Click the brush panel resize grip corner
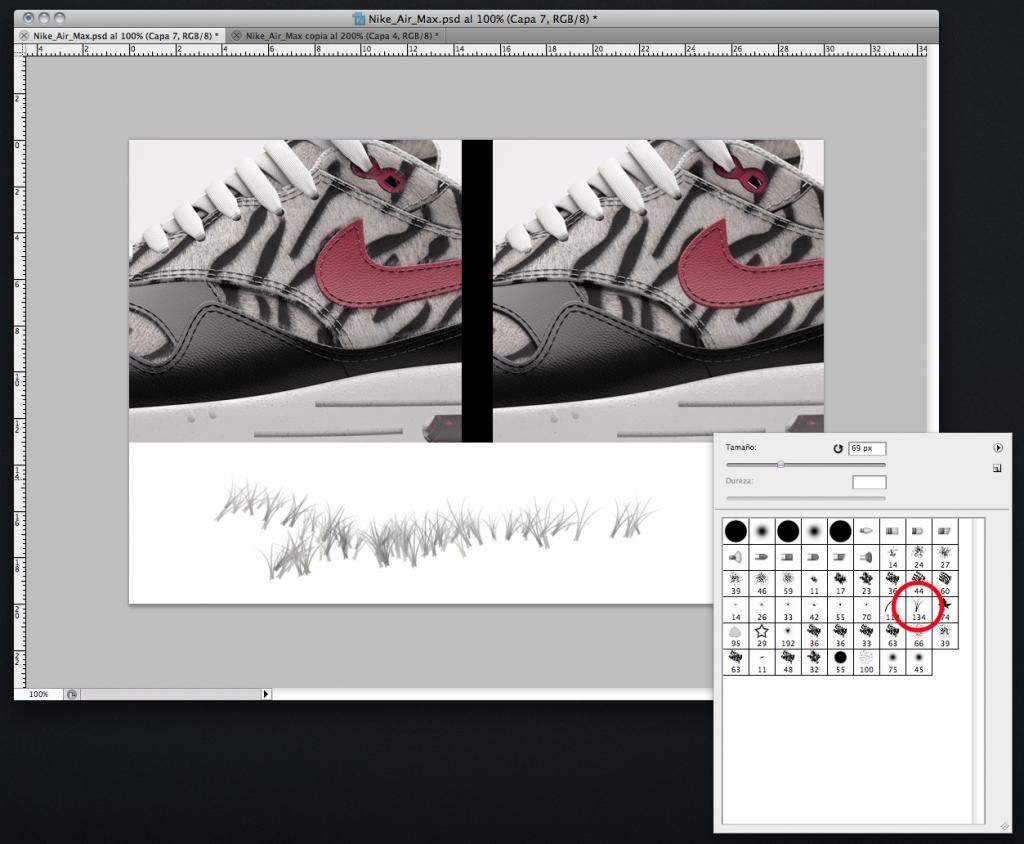 (1004, 827)
